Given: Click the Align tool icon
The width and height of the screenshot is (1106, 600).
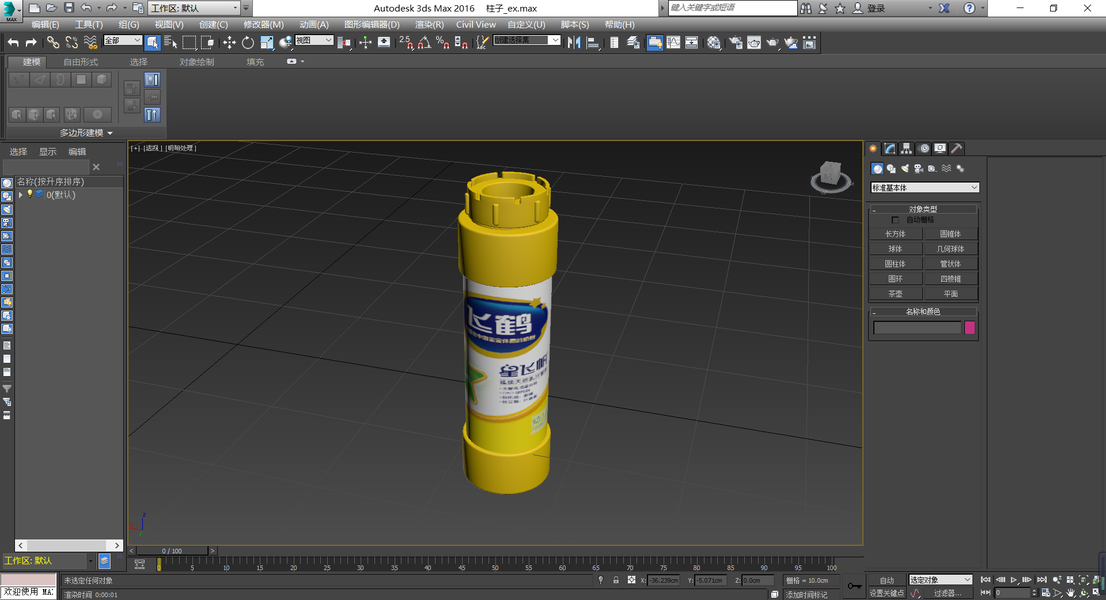Looking at the screenshot, I should pos(592,42).
